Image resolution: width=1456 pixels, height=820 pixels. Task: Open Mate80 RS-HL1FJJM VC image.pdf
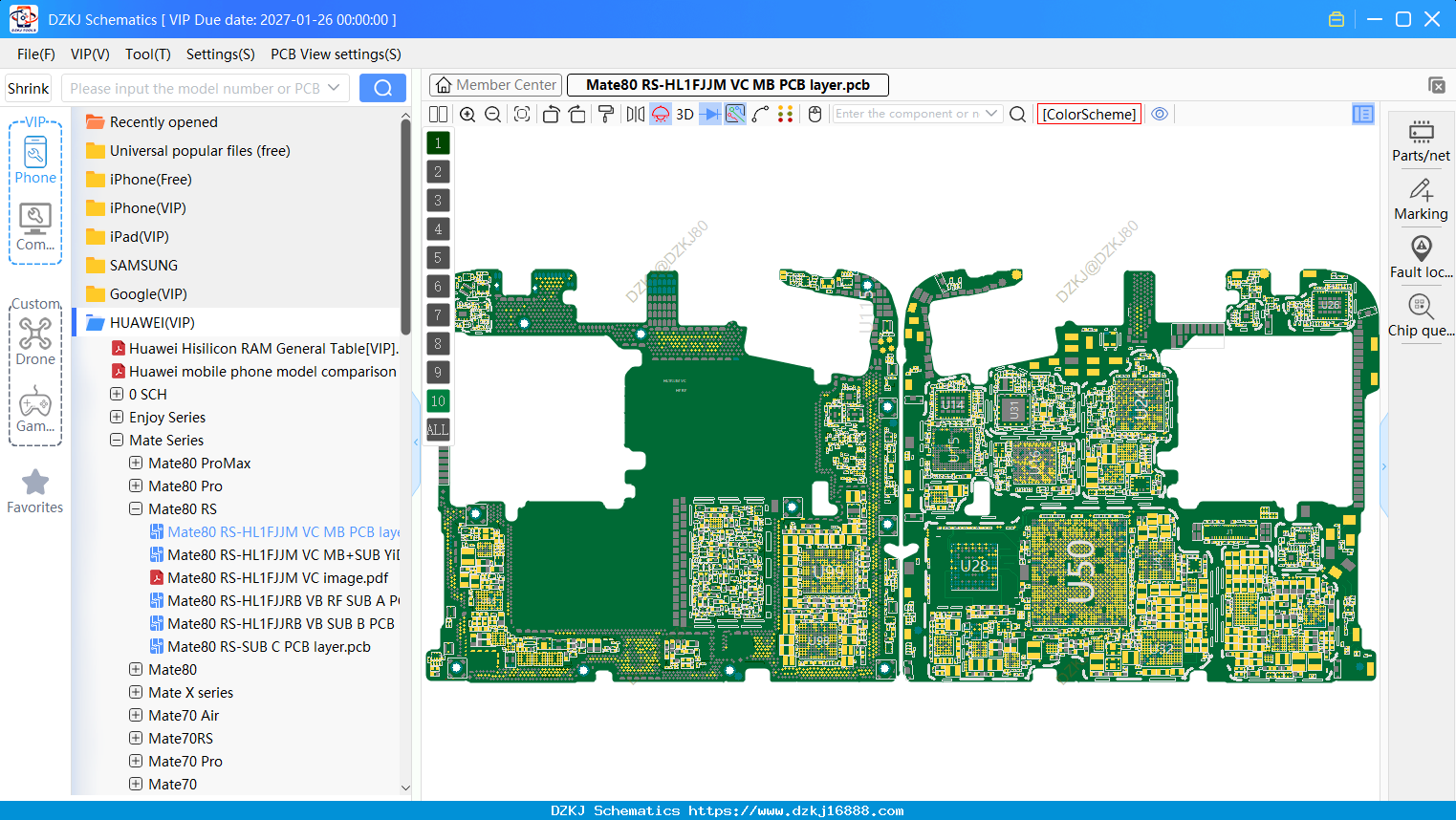[269, 577]
